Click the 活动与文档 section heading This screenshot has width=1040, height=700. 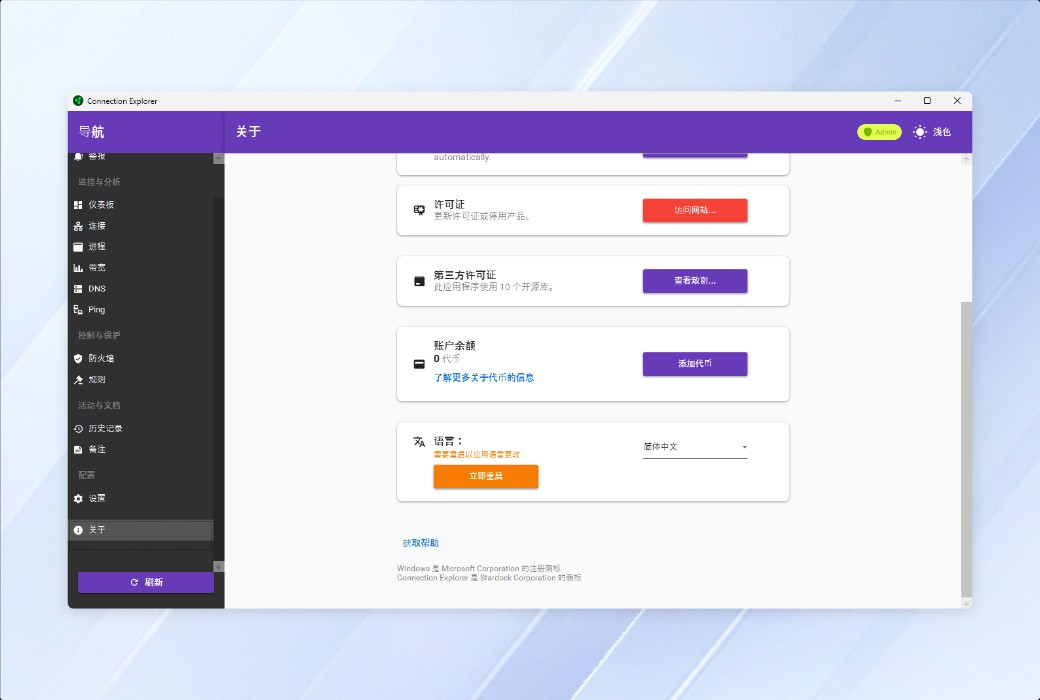pos(99,405)
